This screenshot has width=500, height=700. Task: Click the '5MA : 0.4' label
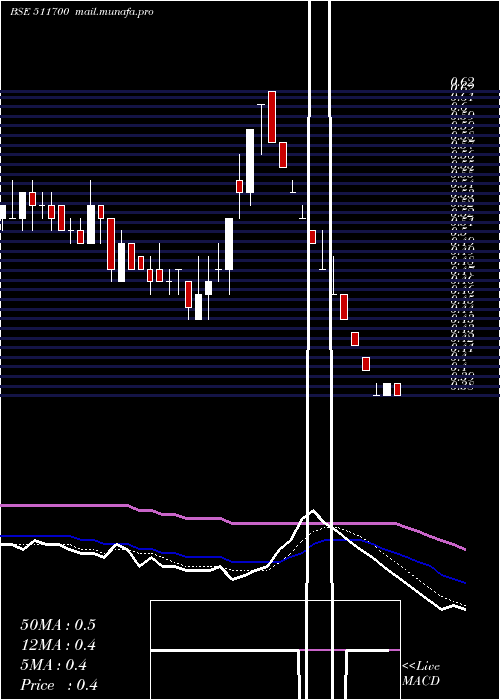[x=54, y=665]
